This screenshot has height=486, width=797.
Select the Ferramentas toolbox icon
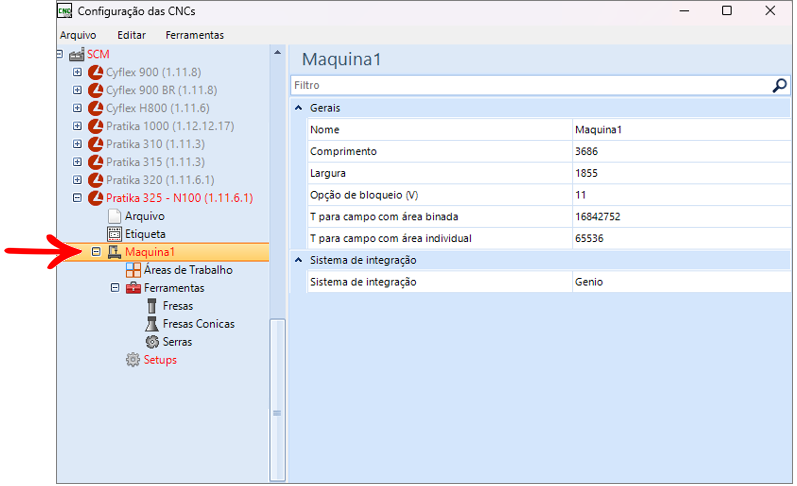133,288
